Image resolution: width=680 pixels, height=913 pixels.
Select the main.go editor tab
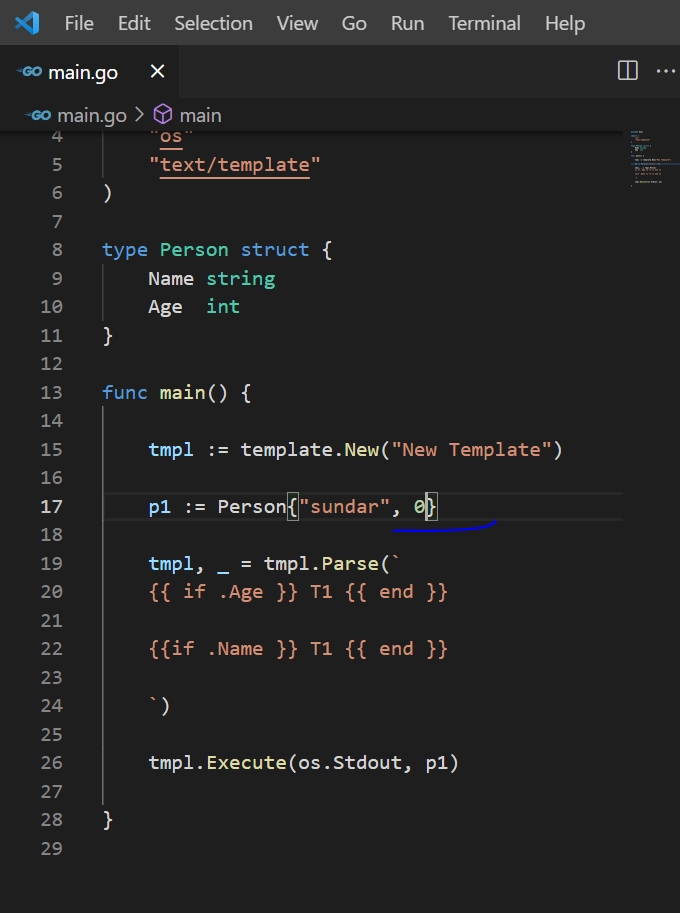[x=89, y=72]
